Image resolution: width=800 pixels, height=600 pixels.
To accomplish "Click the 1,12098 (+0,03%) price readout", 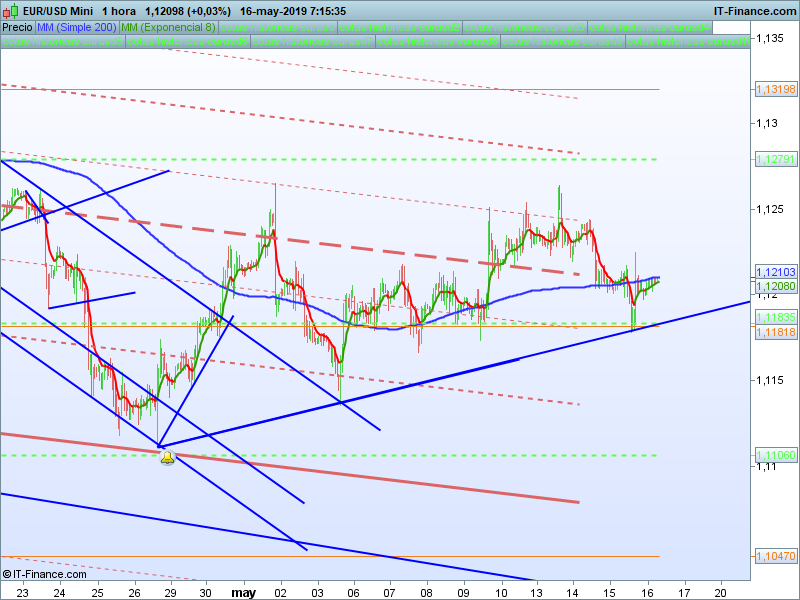I will point(188,11).
